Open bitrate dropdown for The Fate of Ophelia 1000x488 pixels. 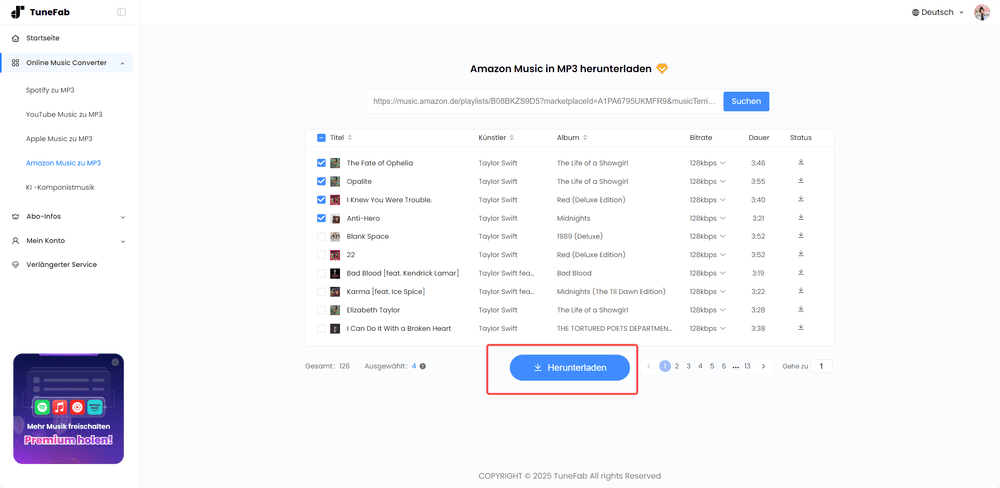pos(708,163)
